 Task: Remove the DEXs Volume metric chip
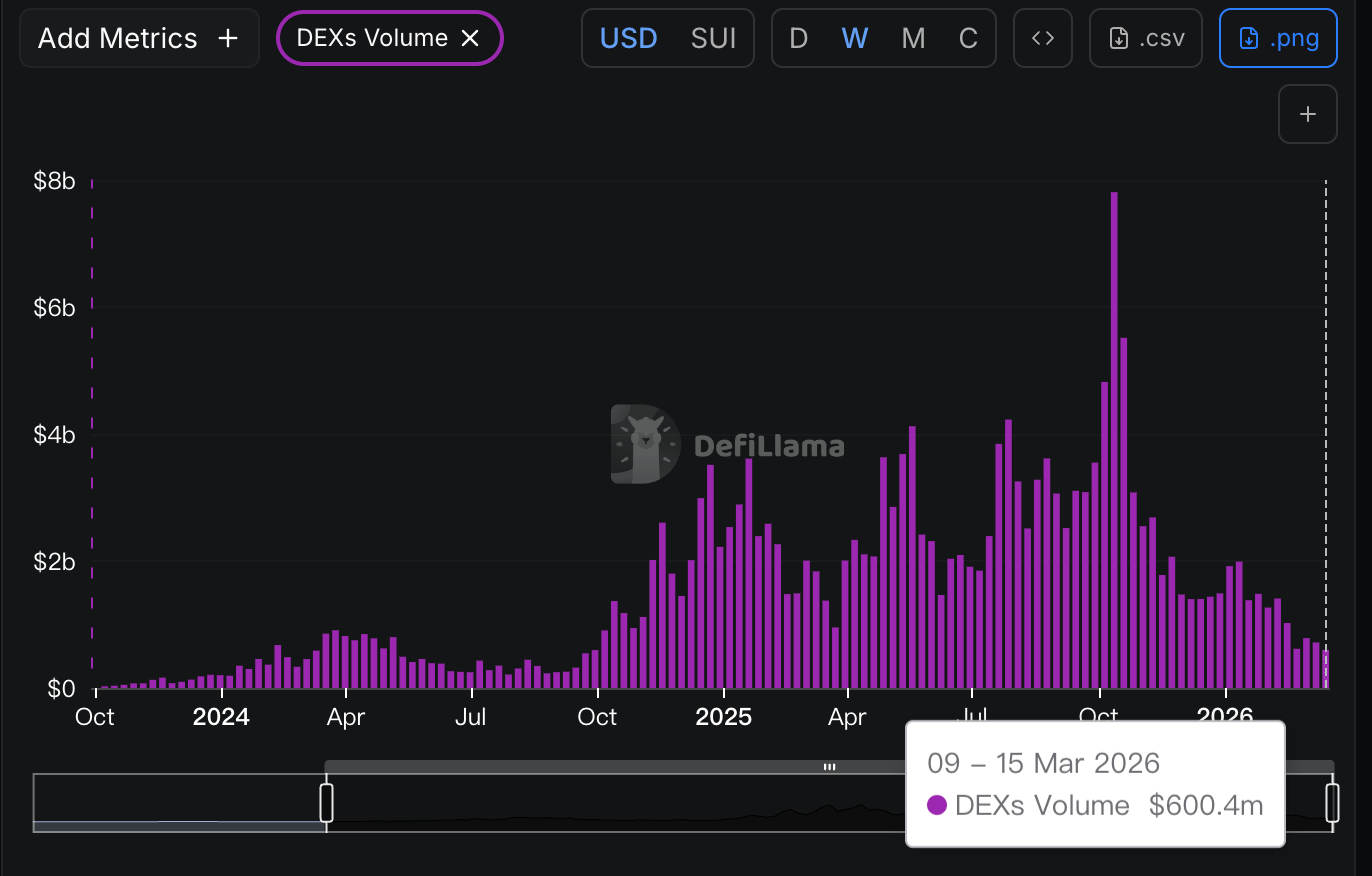(x=470, y=38)
